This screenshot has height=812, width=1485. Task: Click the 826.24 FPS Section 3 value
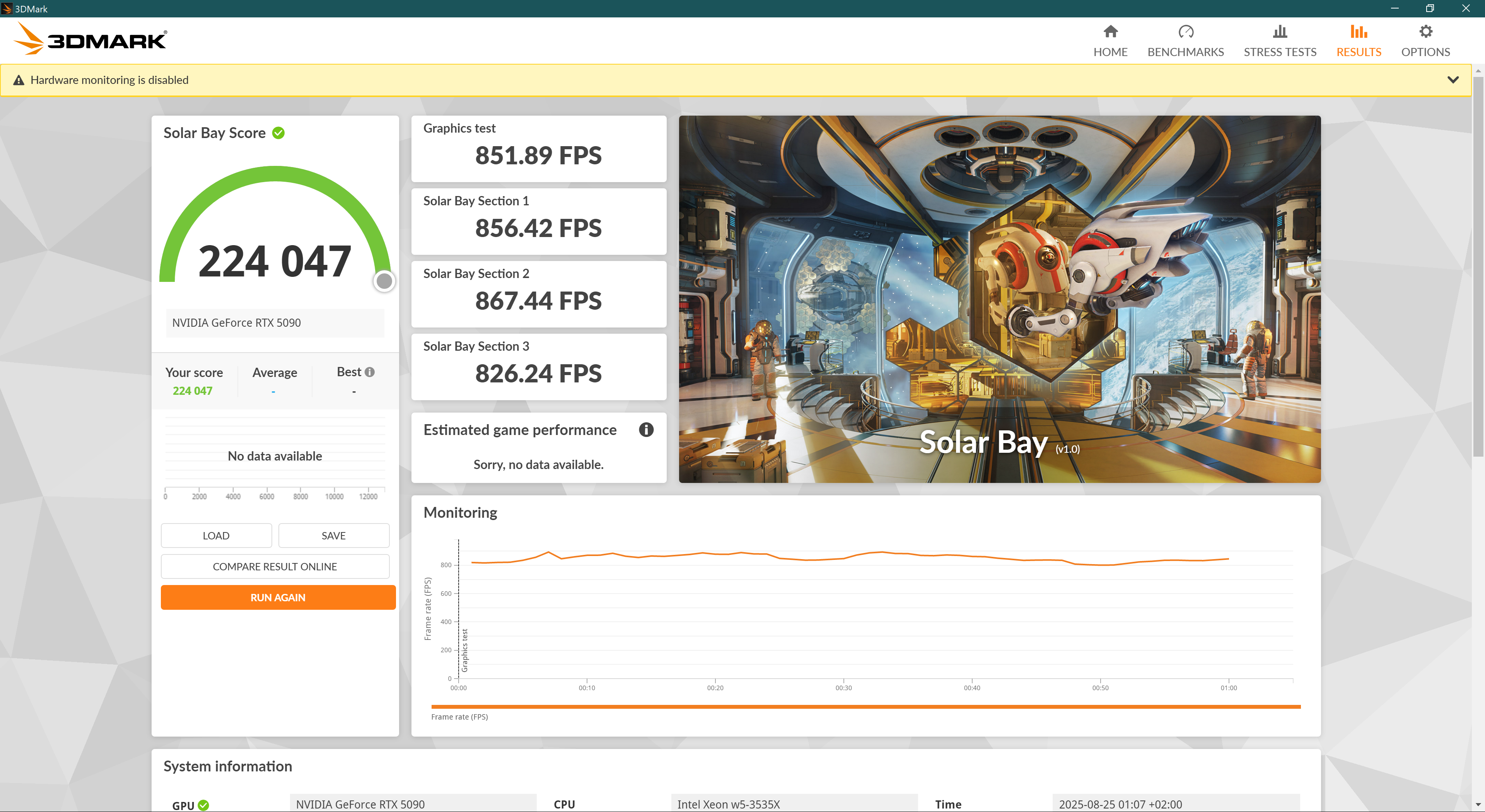538,374
